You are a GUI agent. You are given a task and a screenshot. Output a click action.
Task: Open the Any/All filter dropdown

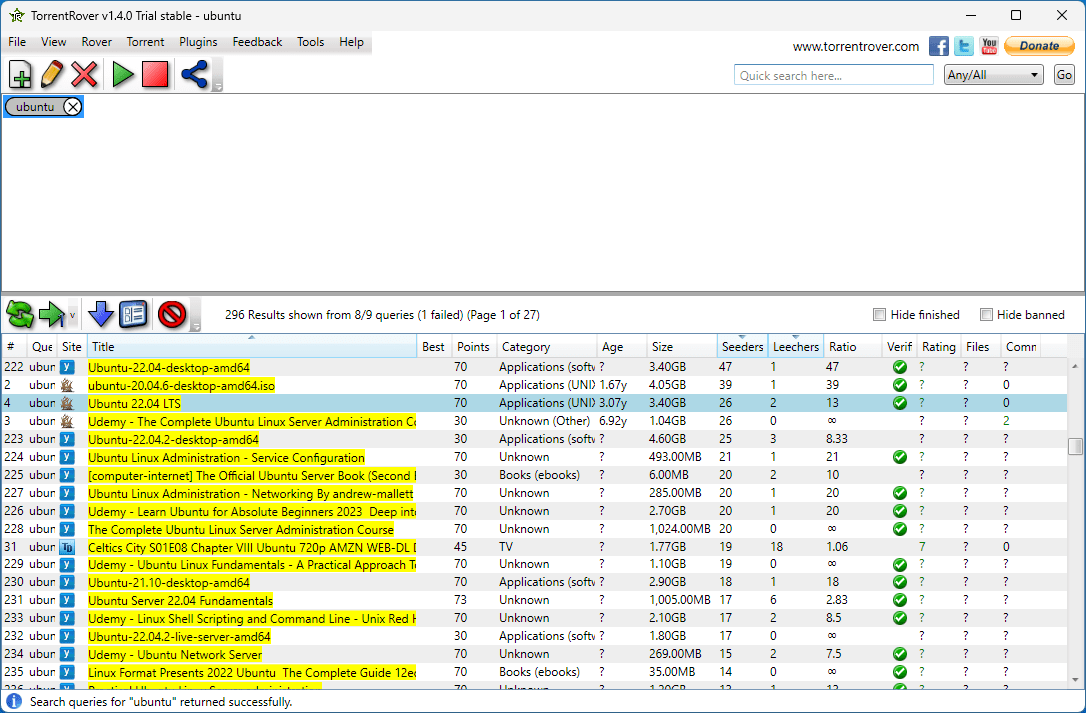pos(993,75)
